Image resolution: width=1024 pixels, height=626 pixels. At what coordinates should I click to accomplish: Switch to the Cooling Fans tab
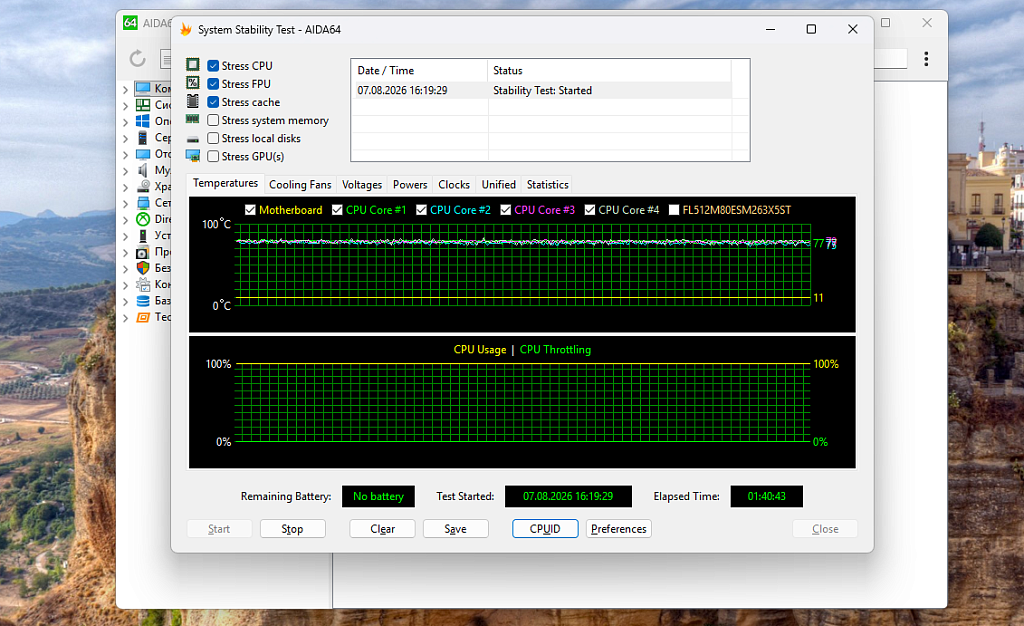pyautogui.click(x=300, y=185)
